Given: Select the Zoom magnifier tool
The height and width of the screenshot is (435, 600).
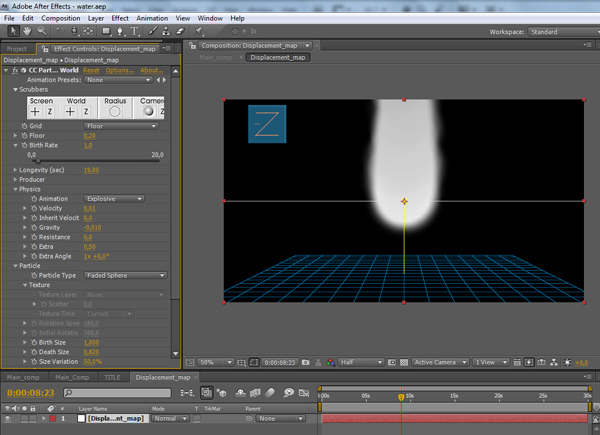Looking at the screenshot, I should coord(41,31).
